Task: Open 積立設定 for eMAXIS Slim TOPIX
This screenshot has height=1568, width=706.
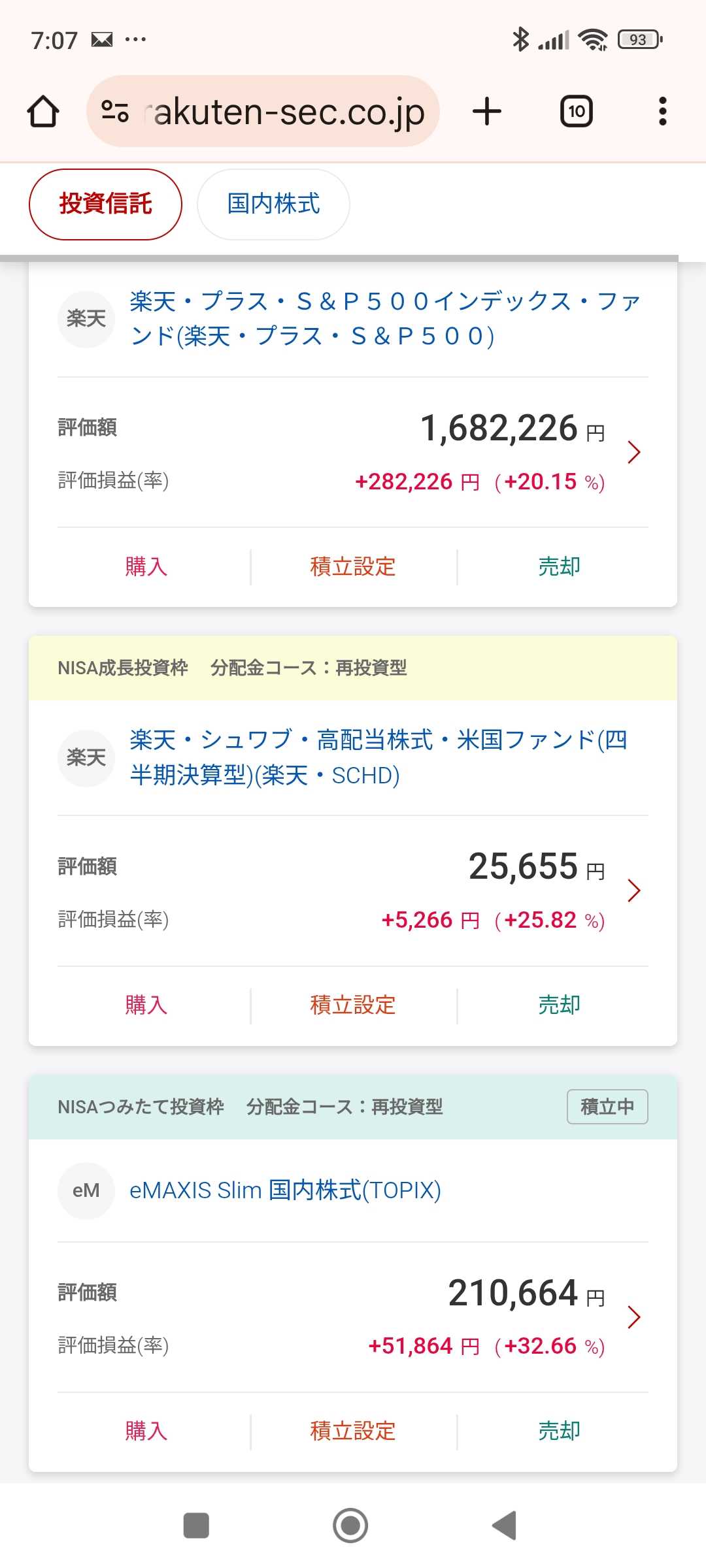Action: (353, 1431)
